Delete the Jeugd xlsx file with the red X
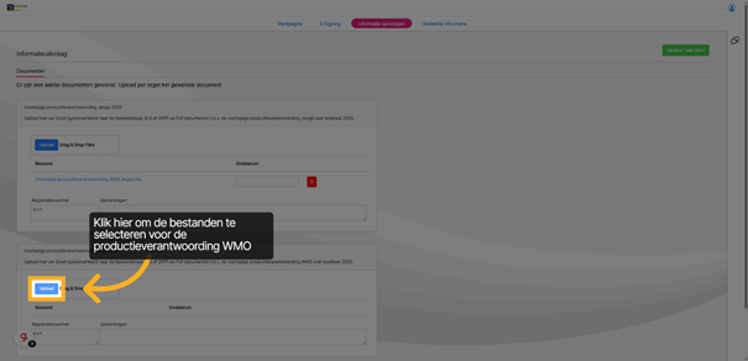 click(312, 182)
